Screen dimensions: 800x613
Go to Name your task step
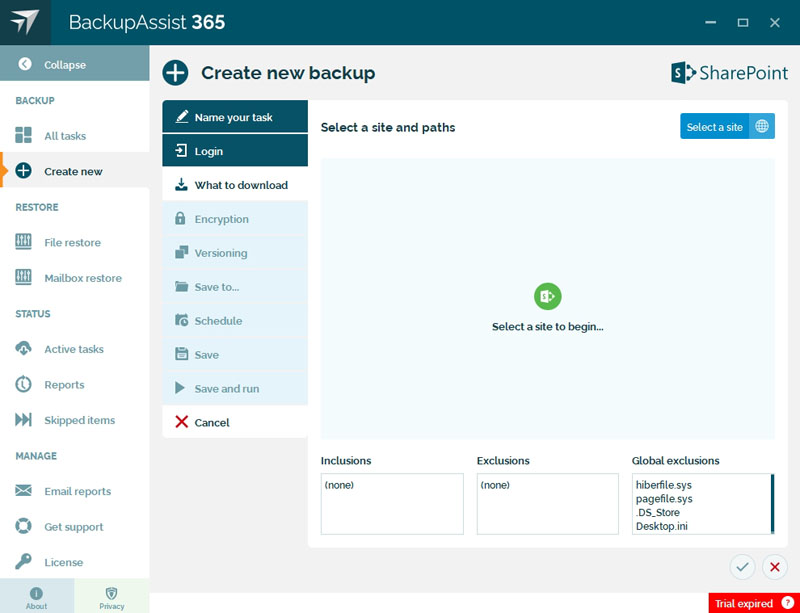click(x=235, y=117)
